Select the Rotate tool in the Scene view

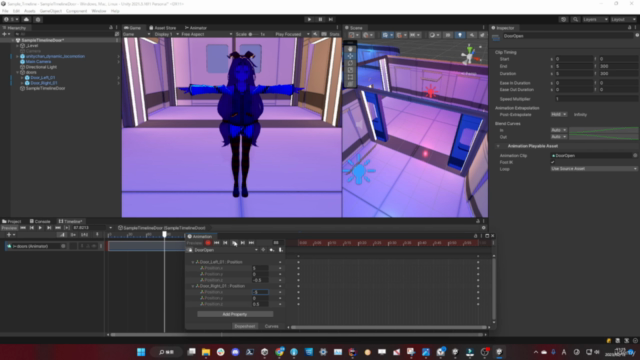(x=350, y=63)
